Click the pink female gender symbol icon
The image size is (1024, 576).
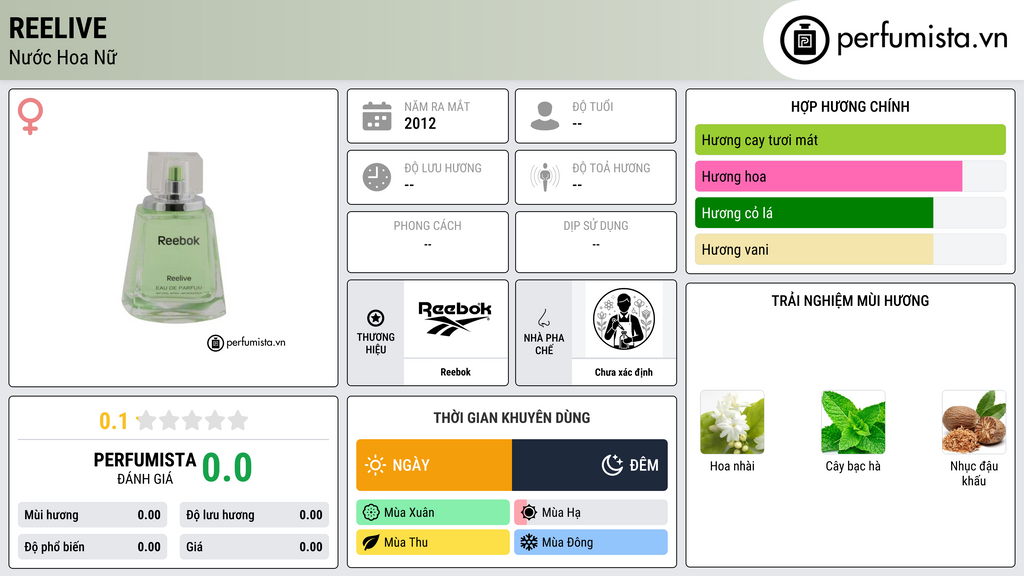30,116
